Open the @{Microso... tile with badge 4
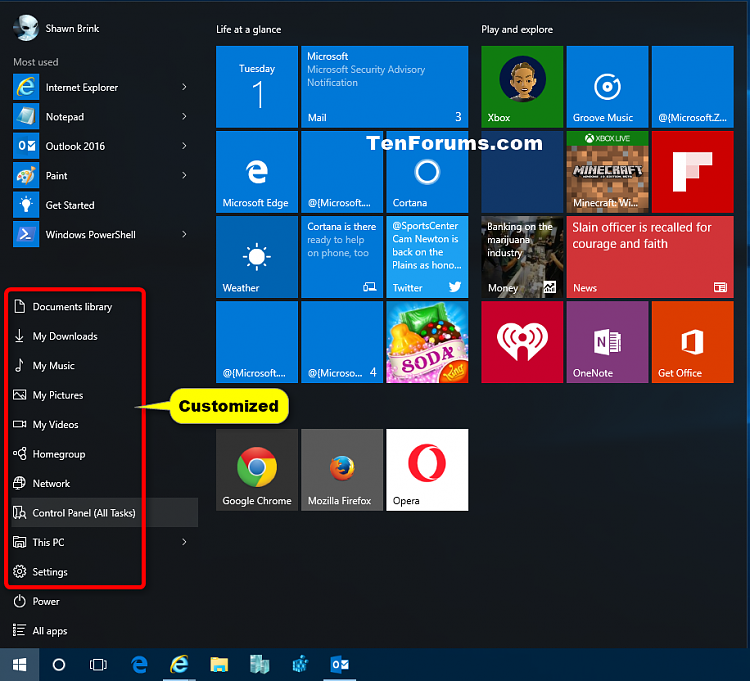 coord(342,342)
